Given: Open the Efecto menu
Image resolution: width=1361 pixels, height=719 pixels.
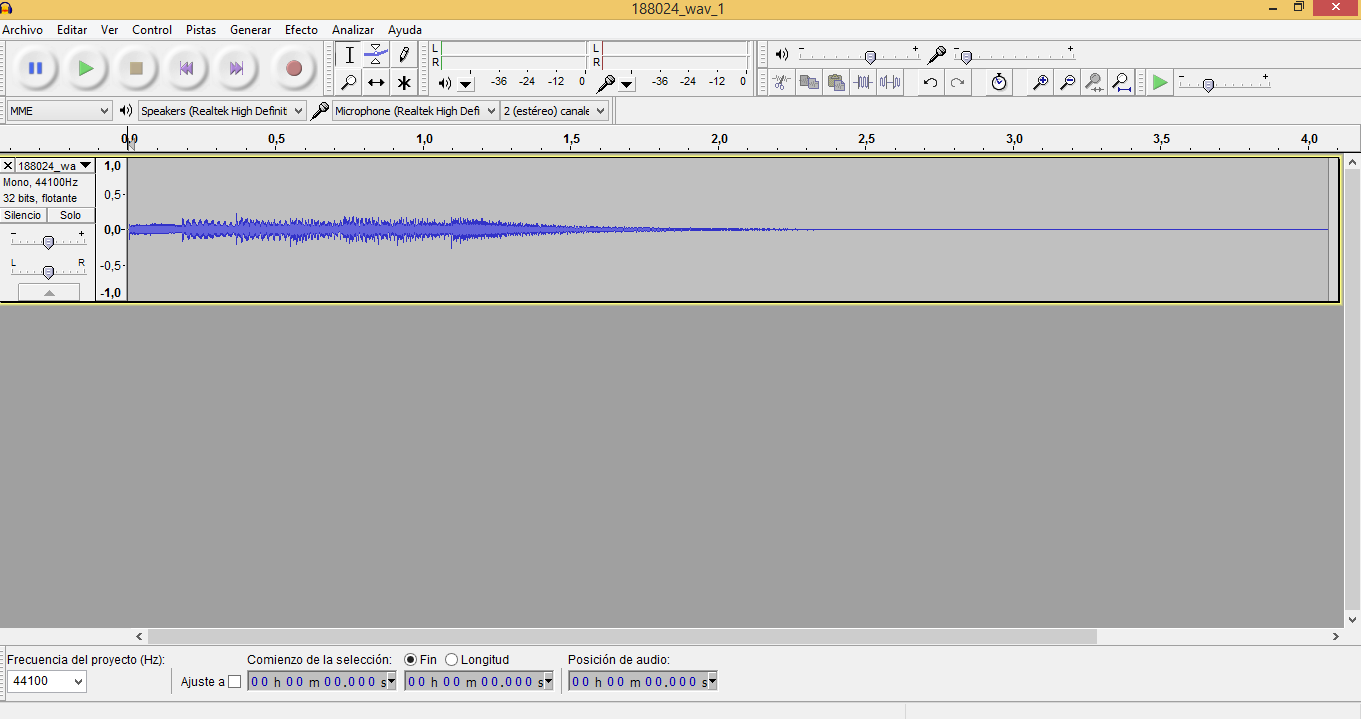Looking at the screenshot, I should pyautogui.click(x=301, y=30).
